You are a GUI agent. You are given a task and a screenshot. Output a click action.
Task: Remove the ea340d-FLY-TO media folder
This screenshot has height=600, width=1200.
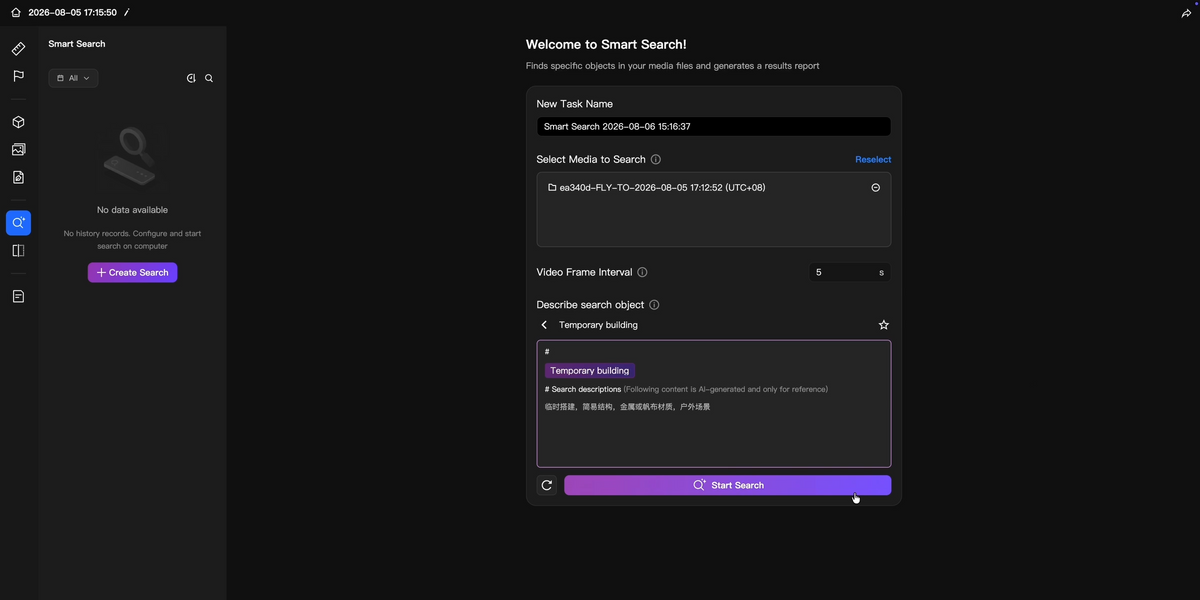point(876,187)
